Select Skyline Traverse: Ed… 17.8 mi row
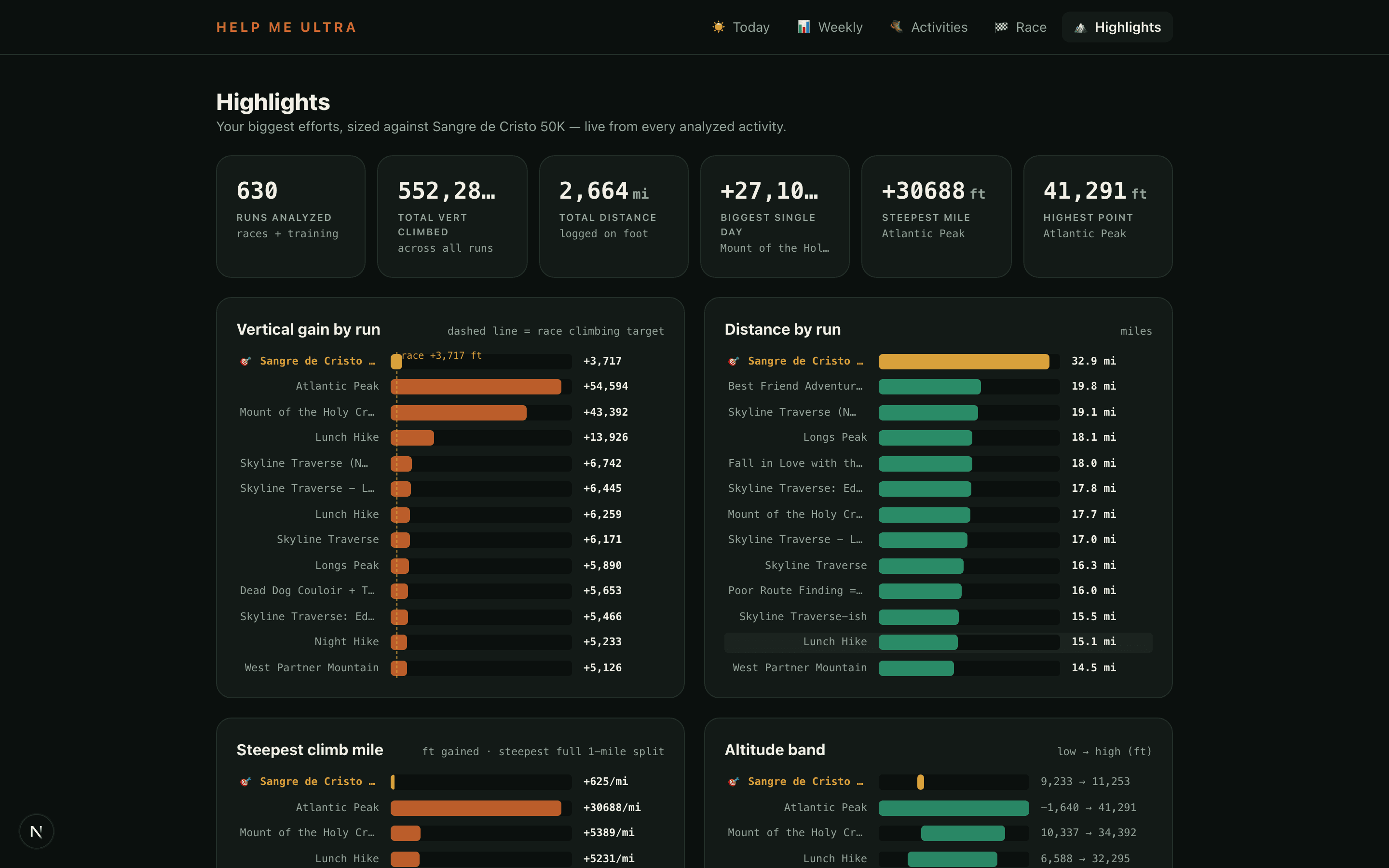 938,488
